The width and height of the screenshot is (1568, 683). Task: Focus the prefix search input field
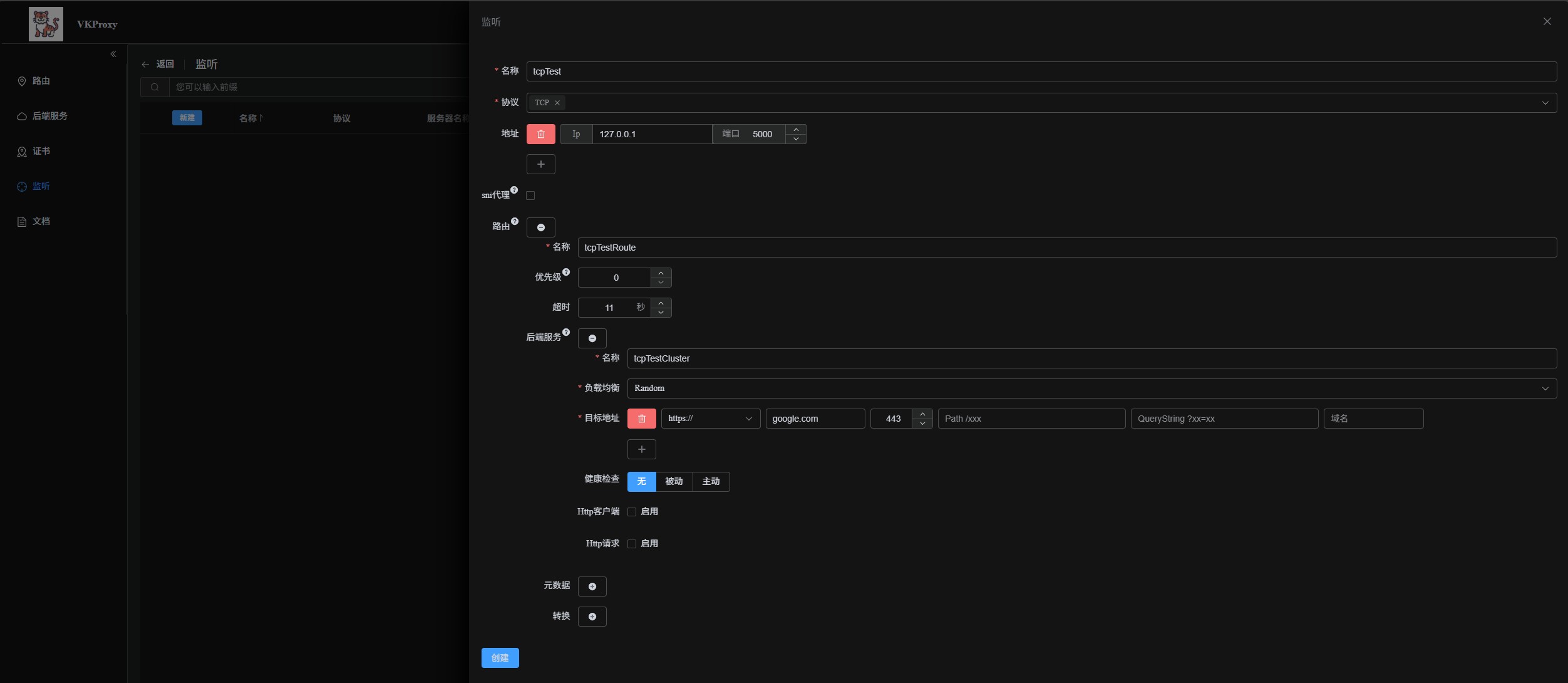coord(319,87)
